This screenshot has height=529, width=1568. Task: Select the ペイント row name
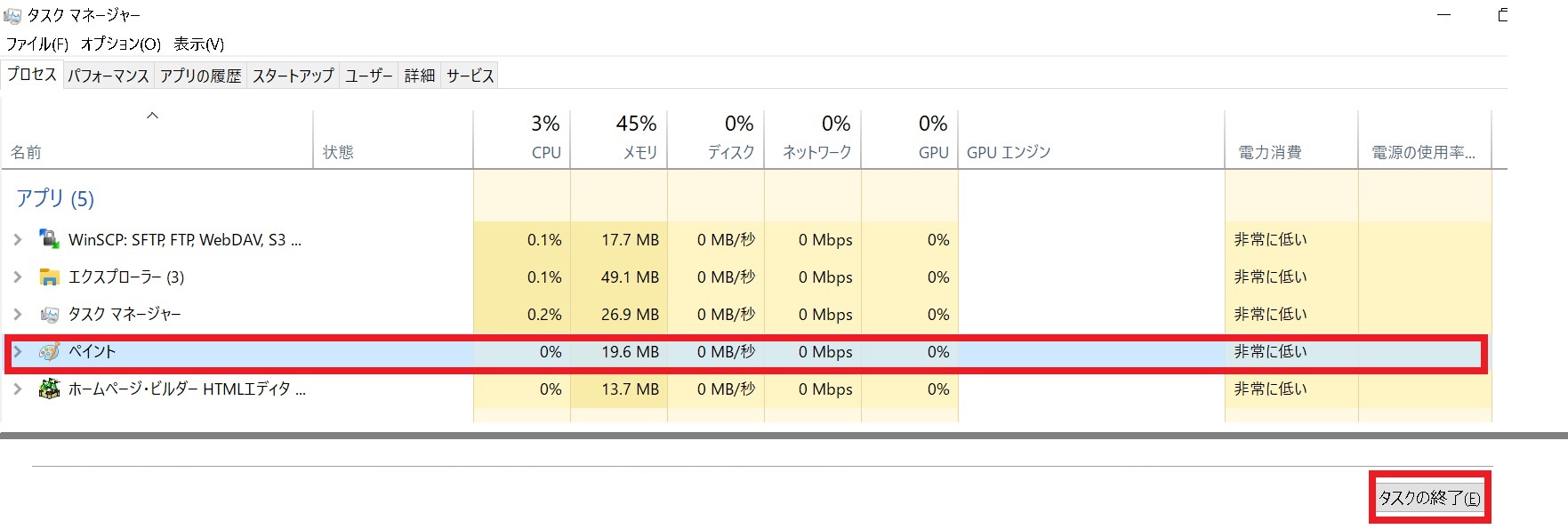tap(92, 351)
